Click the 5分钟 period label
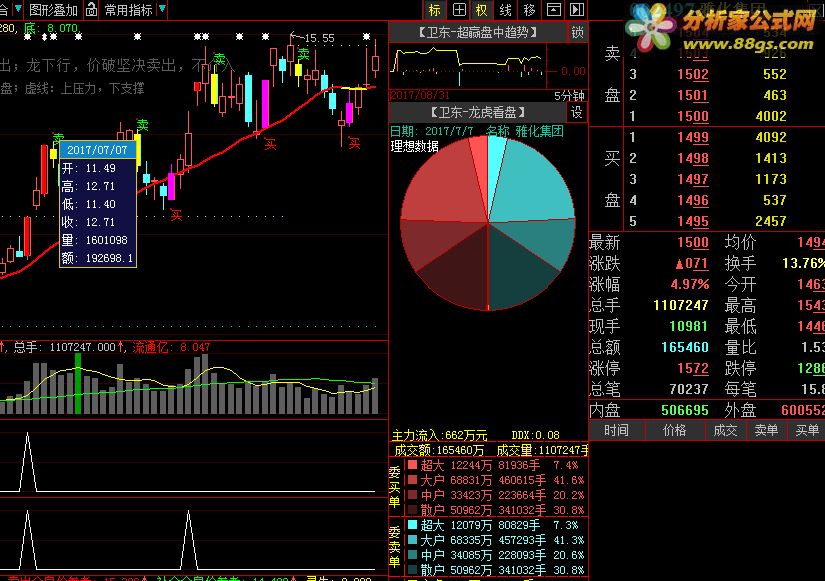 click(569, 96)
